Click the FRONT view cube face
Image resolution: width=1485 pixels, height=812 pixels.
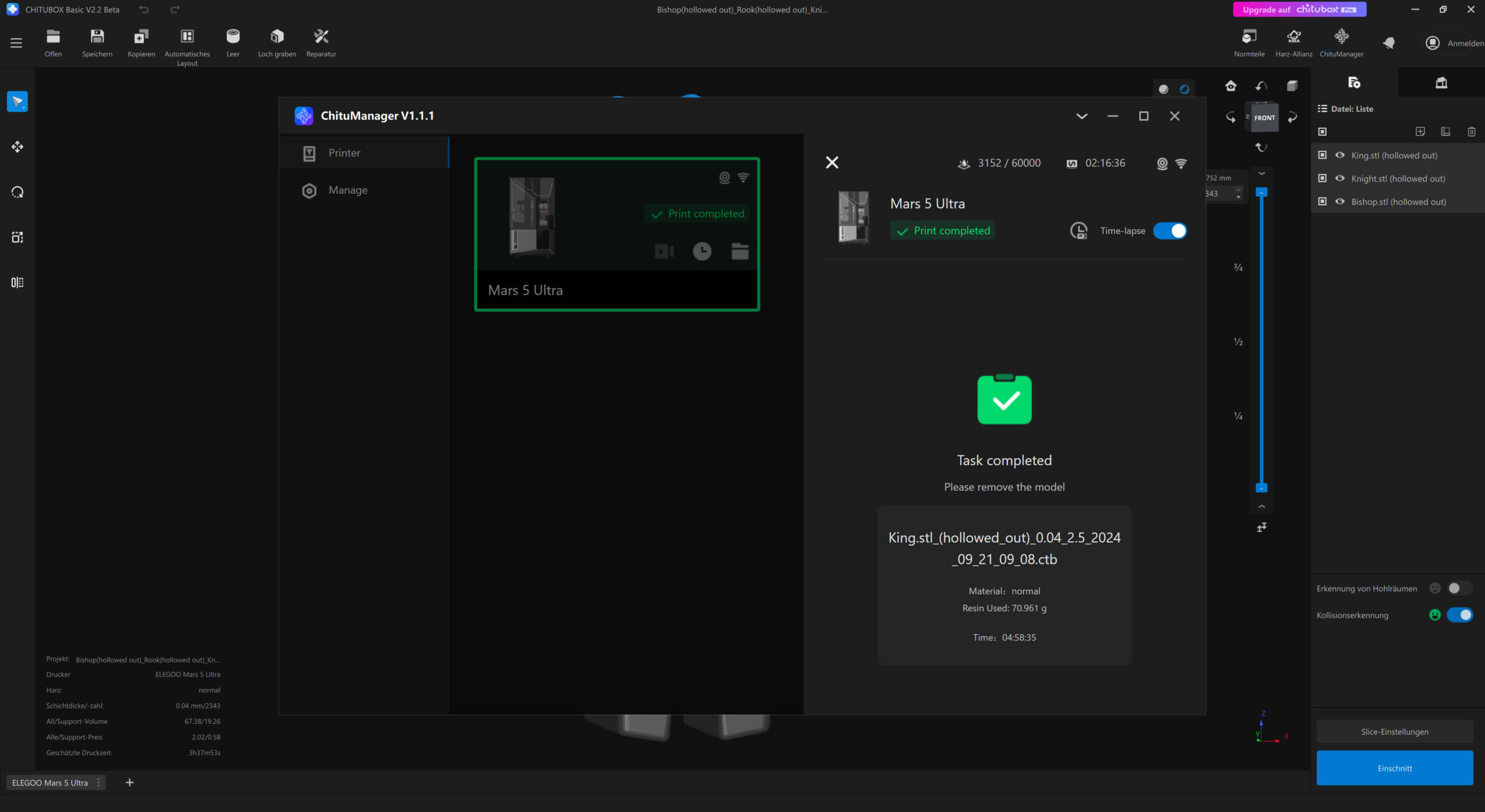point(1264,118)
